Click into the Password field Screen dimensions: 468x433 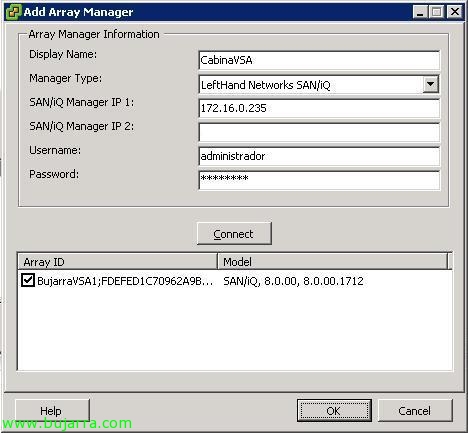click(319, 180)
